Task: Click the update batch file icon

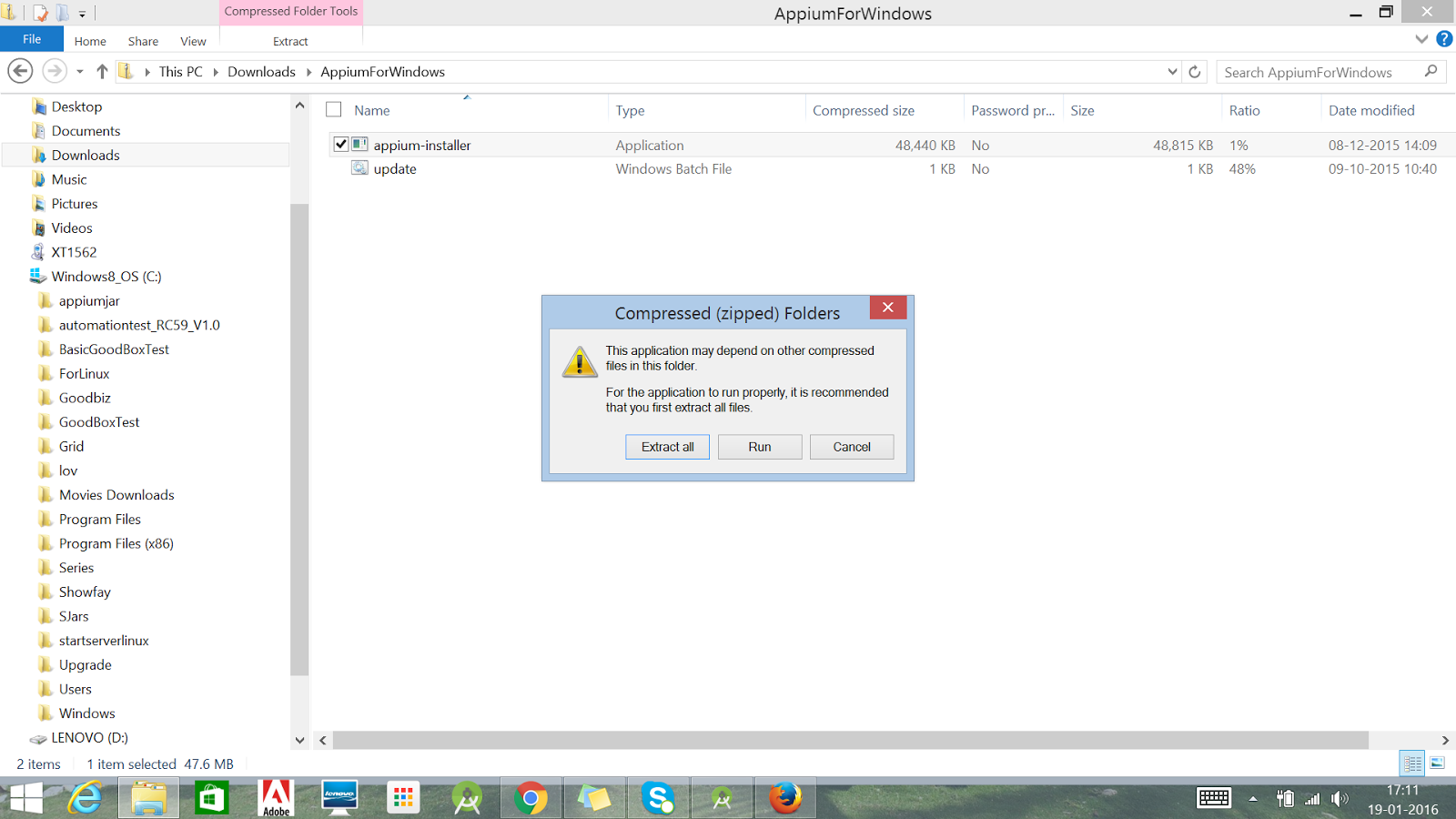Action: pyautogui.click(x=360, y=167)
